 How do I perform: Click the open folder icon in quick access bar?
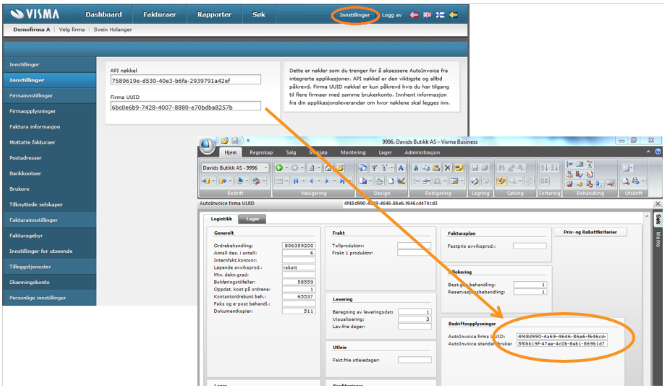click(x=224, y=140)
